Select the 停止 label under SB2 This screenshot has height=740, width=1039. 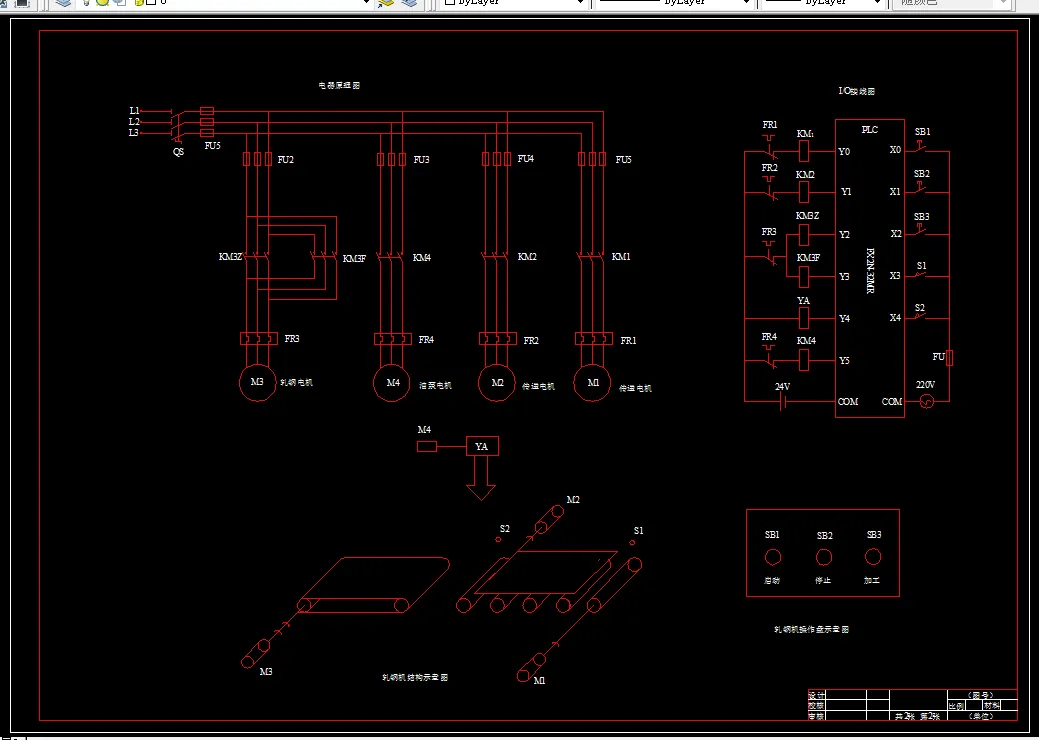[x=823, y=580]
